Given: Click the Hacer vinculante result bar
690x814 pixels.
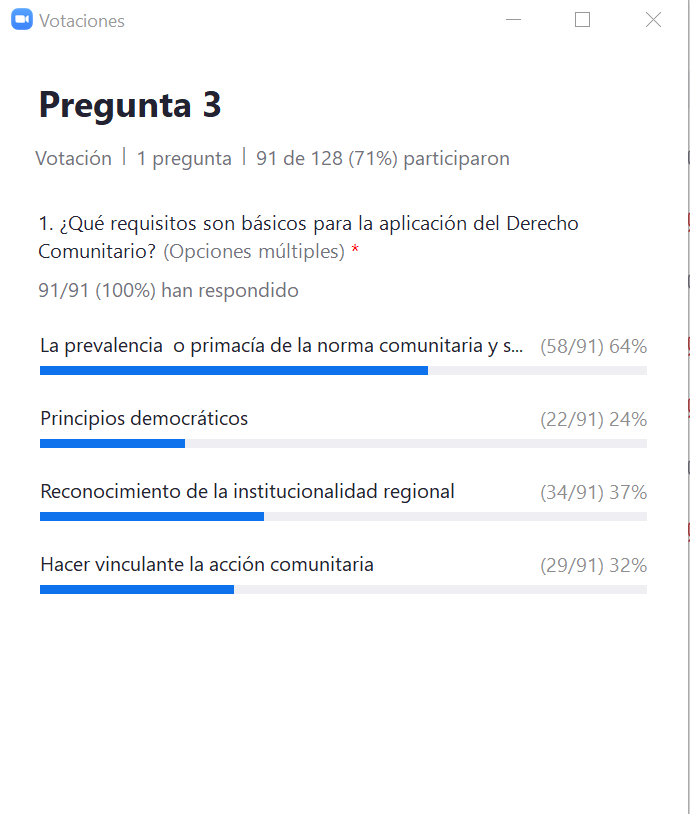Looking at the screenshot, I should pos(343,589).
